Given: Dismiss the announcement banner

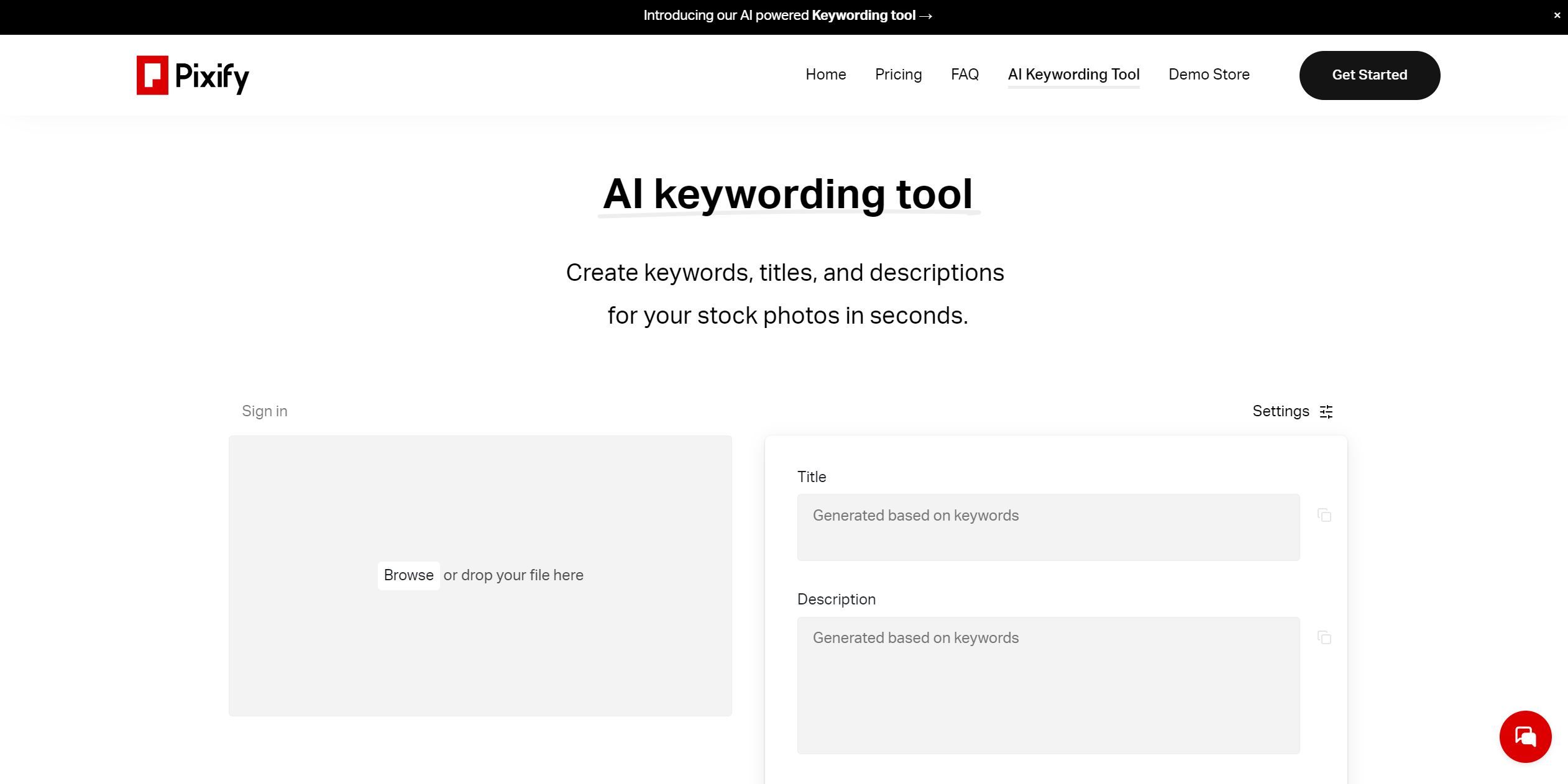Looking at the screenshot, I should (x=1556, y=14).
